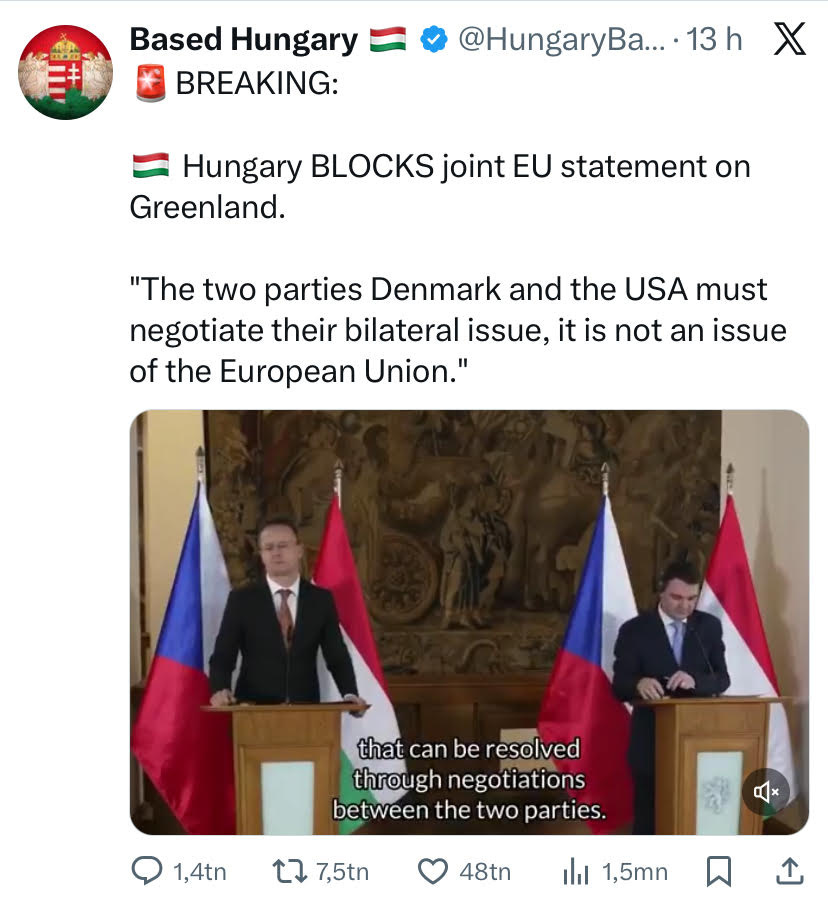View analytics via bar chart icon

point(576,872)
